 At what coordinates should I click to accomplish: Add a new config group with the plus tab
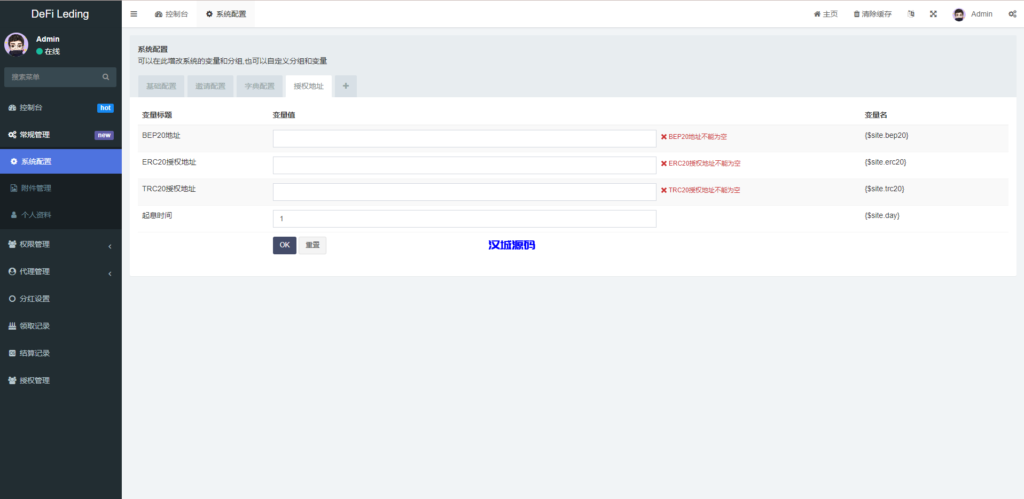click(346, 87)
